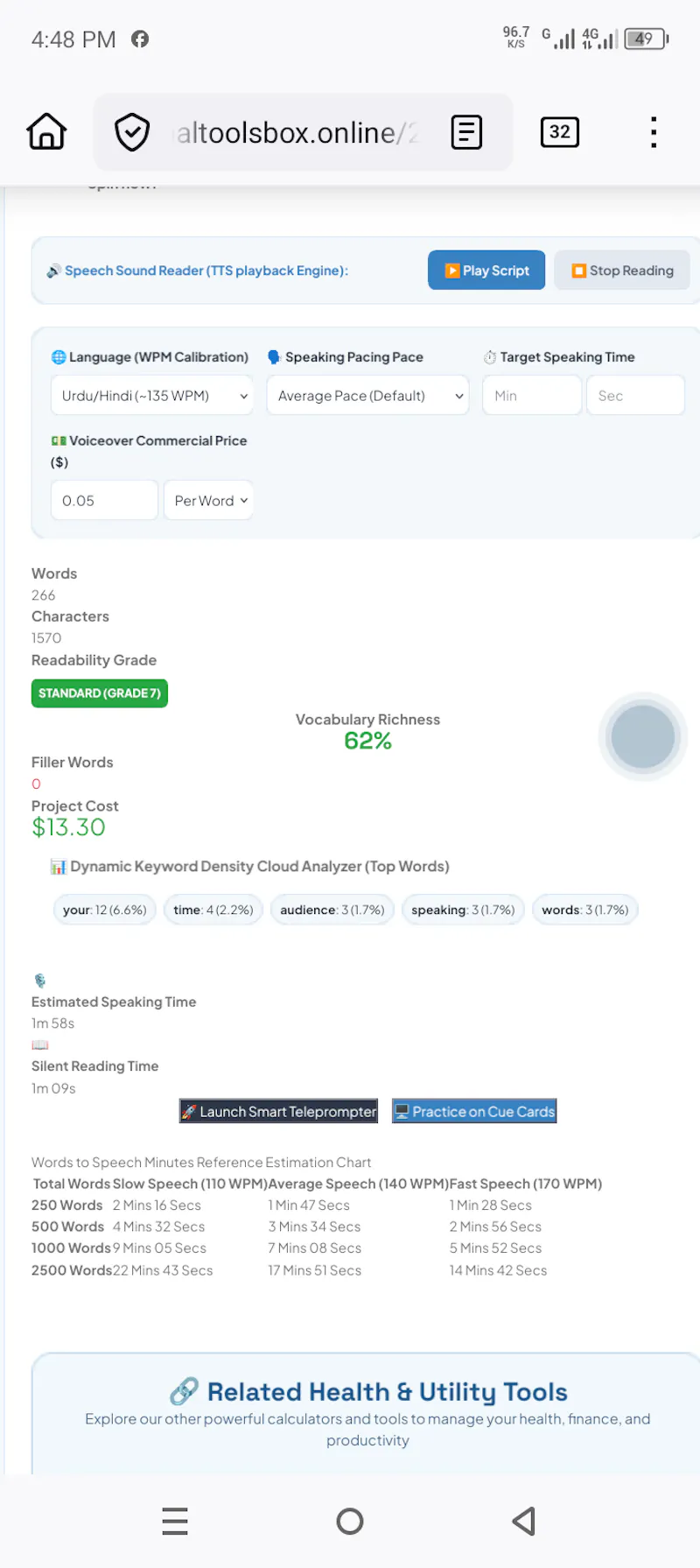Tap the altoolsbox.online address bar
This screenshot has height=1568, width=700.
pyautogui.click(x=303, y=132)
